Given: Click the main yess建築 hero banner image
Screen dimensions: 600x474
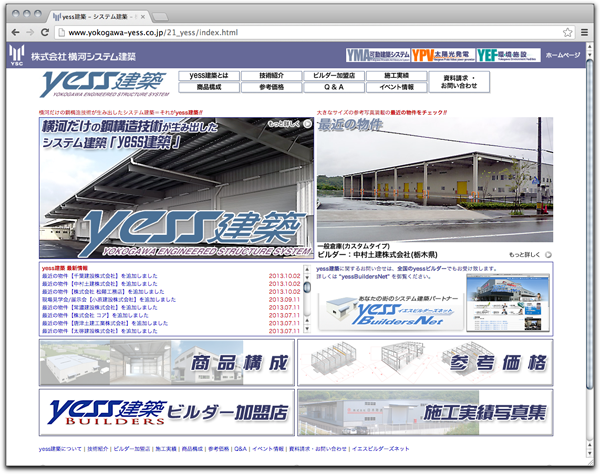Looking at the screenshot, I should point(176,188).
